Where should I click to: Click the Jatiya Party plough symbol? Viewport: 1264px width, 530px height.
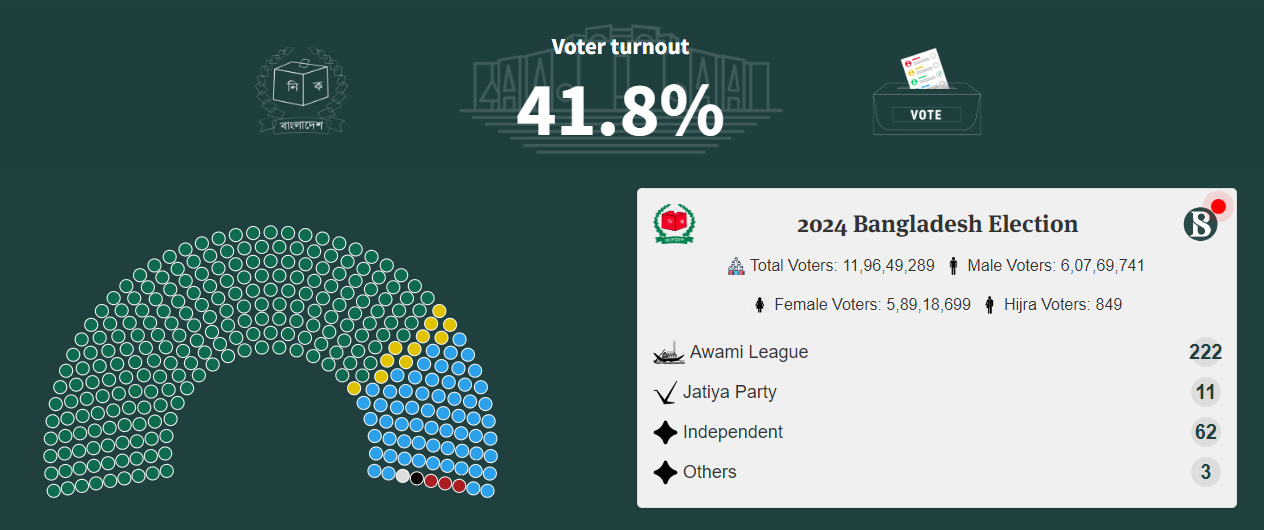coord(665,393)
